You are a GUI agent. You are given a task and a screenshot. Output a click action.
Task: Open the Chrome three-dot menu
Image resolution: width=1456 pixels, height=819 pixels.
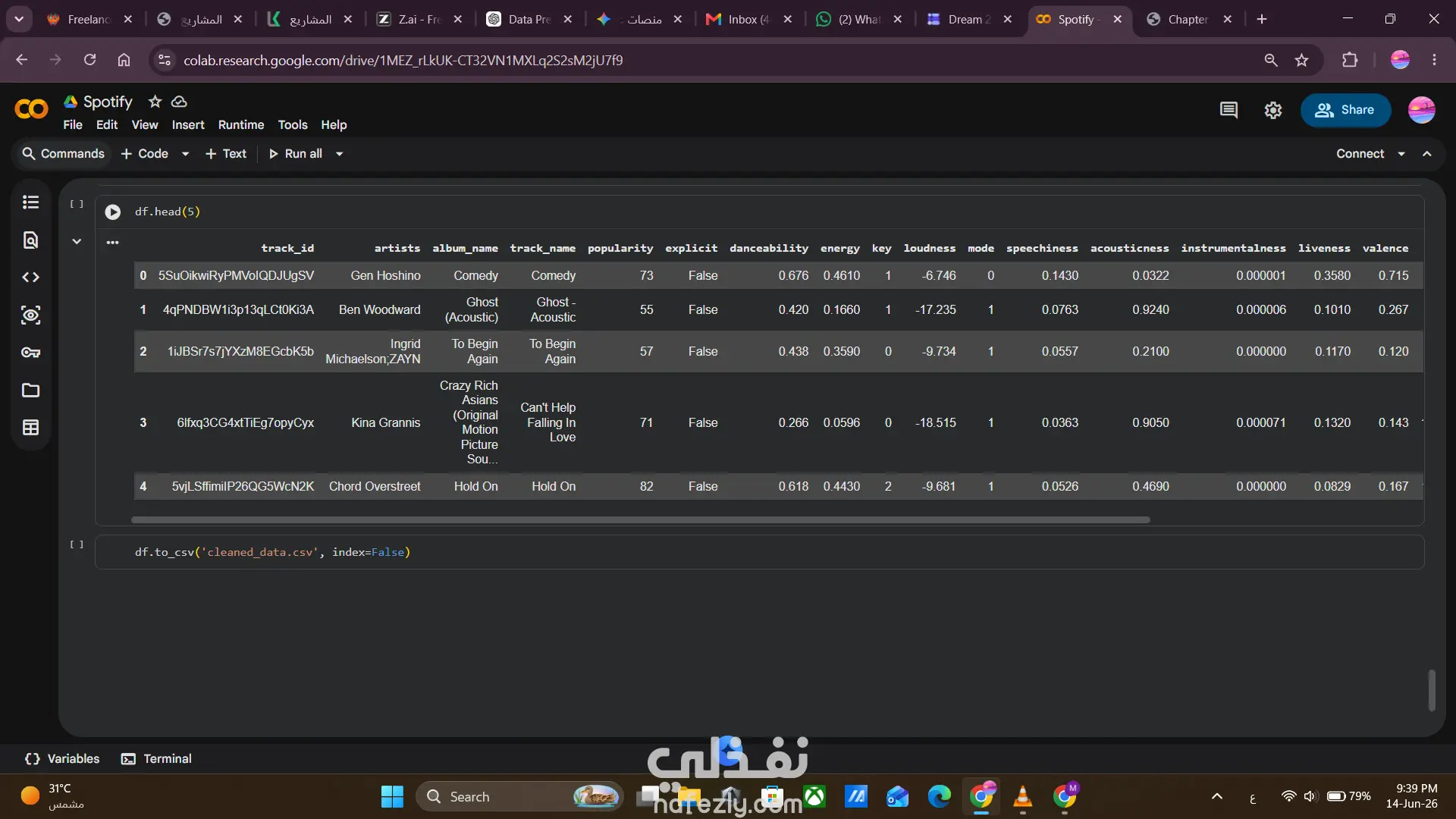coord(1434,60)
